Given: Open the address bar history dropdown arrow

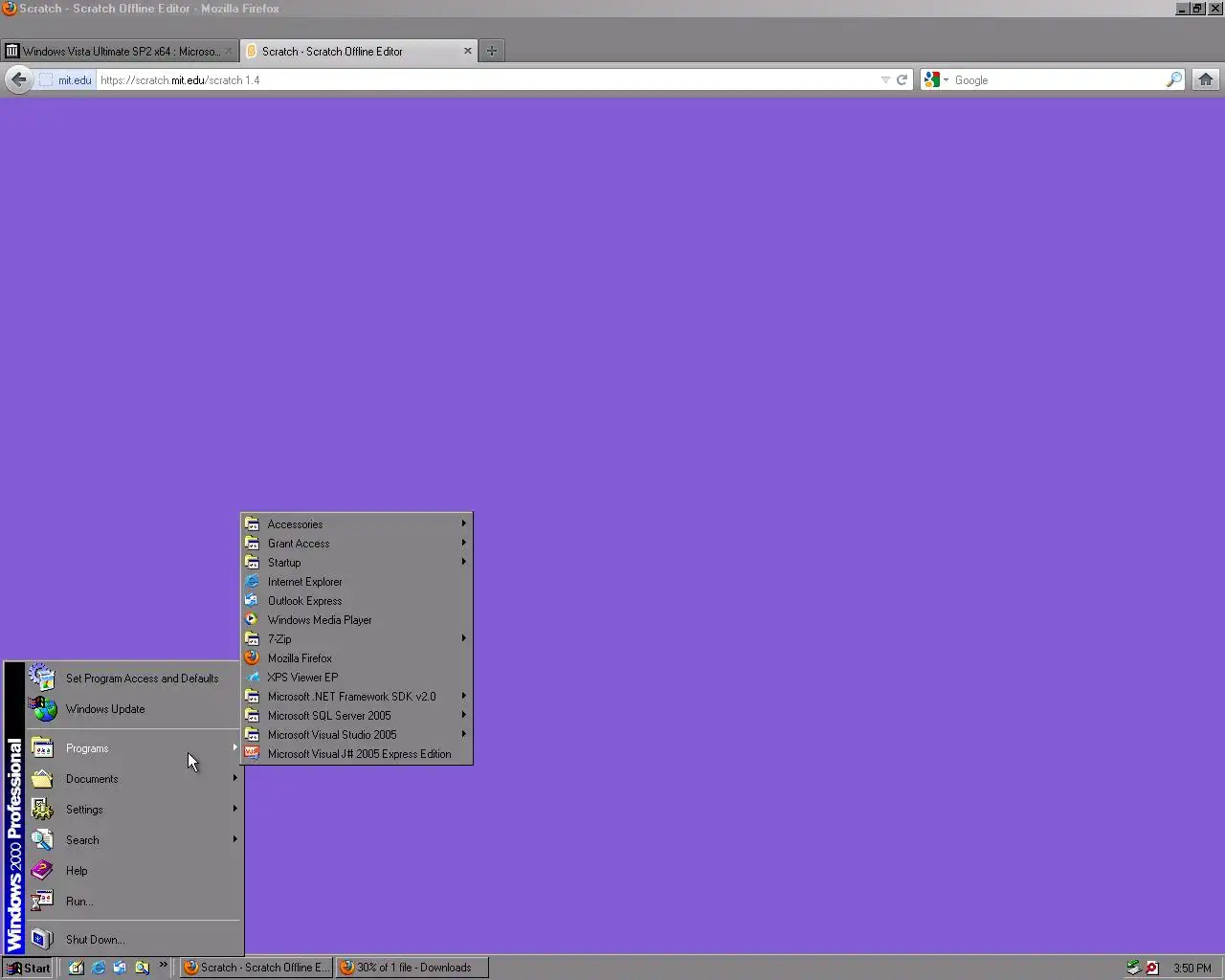Looking at the screenshot, I should (x=885, y=80).
